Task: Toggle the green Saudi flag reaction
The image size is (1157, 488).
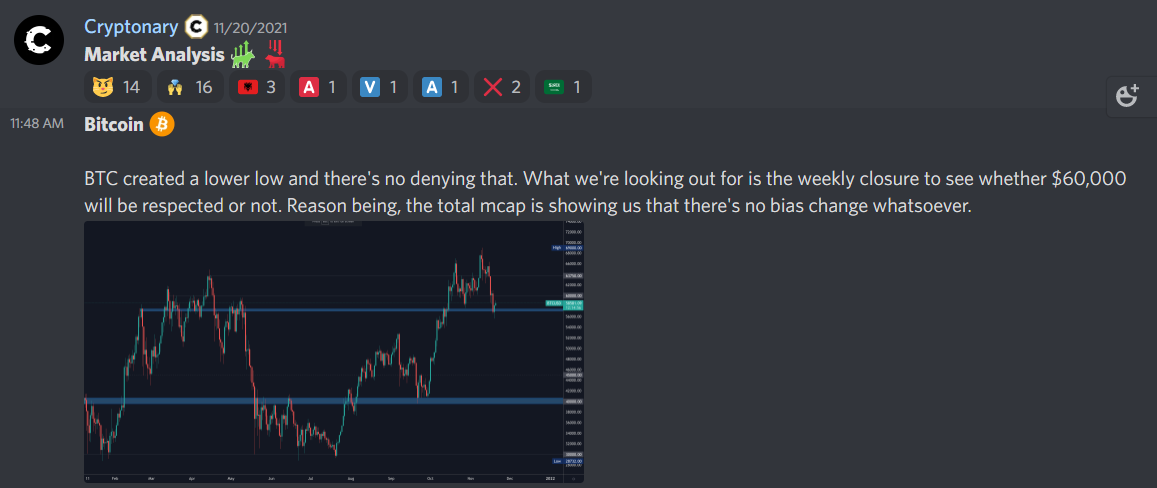Action: tap(562, 87)
